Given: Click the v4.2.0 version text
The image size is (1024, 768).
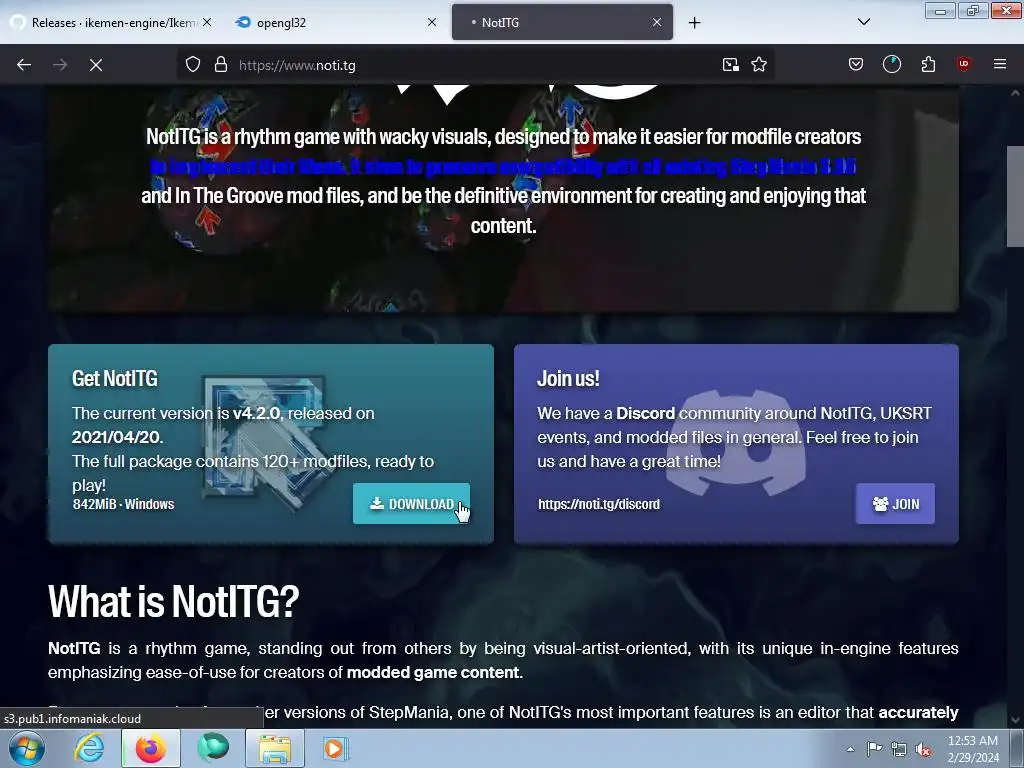Looking at the screenshot, I should tap(257, 413).
